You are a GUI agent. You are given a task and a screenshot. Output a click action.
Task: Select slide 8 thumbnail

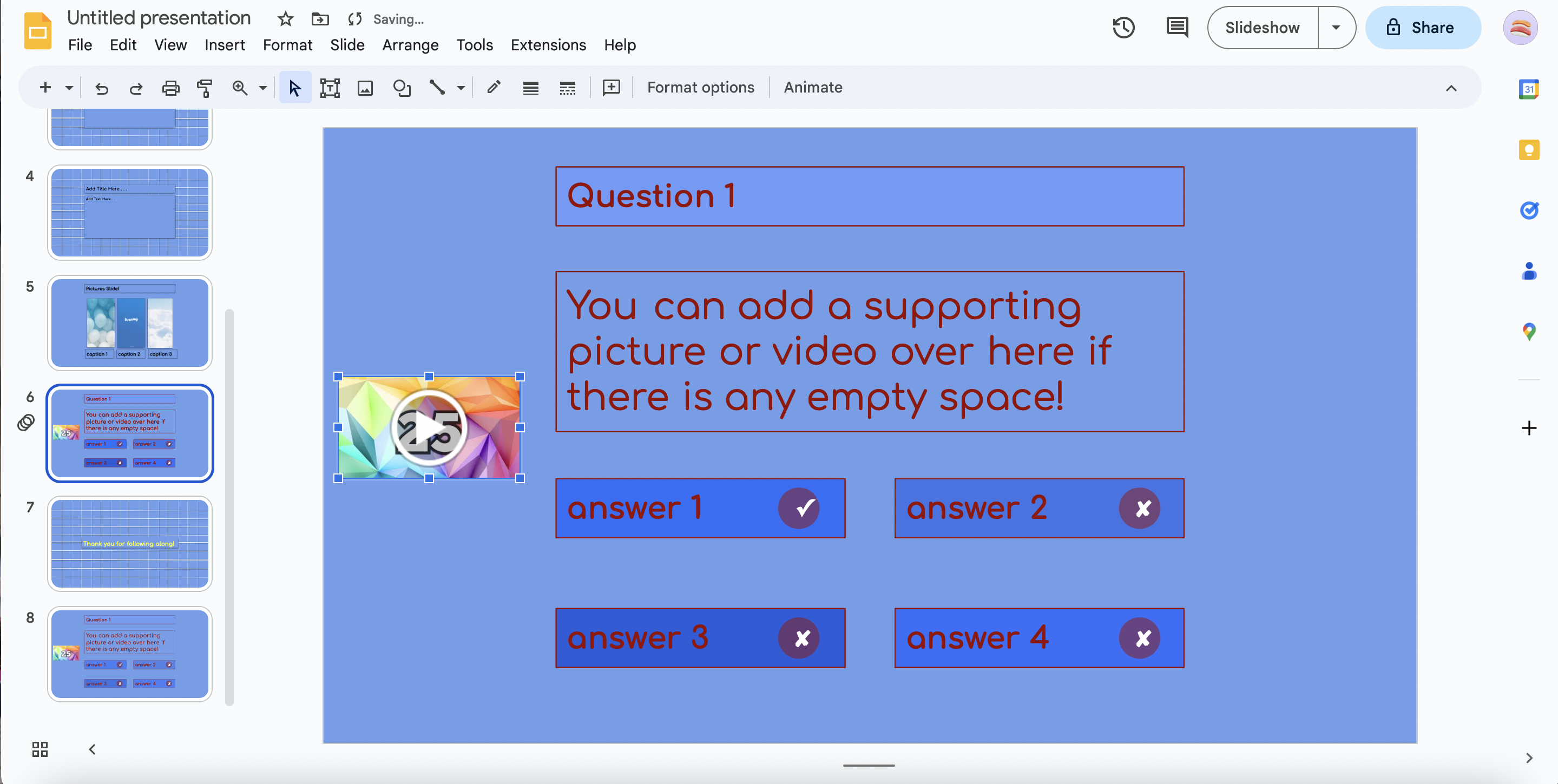click(x=130, y=654)
